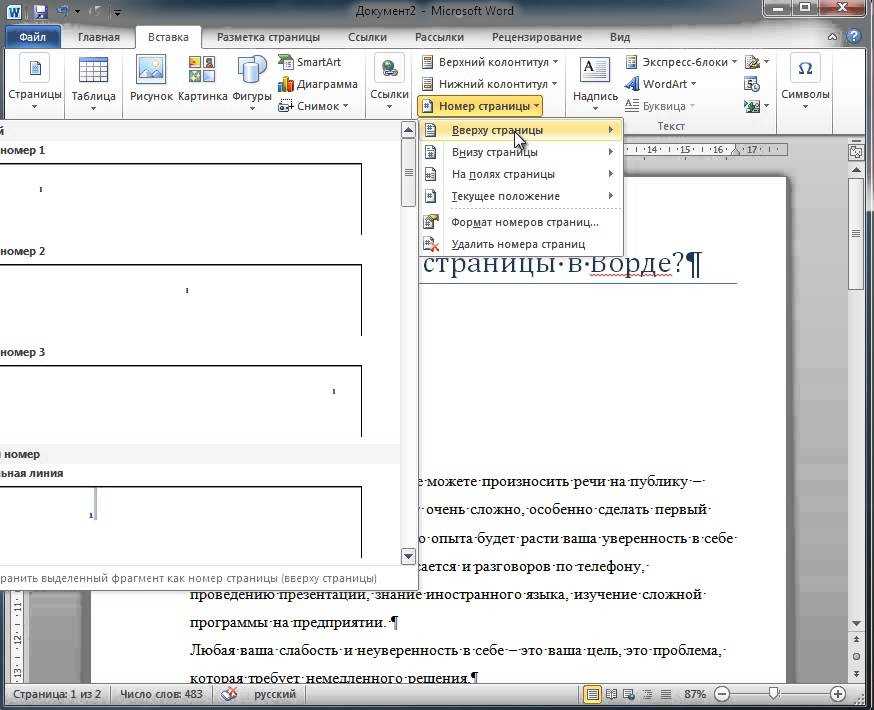Screen dimensions: 874x710
Task: Click the Формат номеров страниц icon
Action: 431,222
